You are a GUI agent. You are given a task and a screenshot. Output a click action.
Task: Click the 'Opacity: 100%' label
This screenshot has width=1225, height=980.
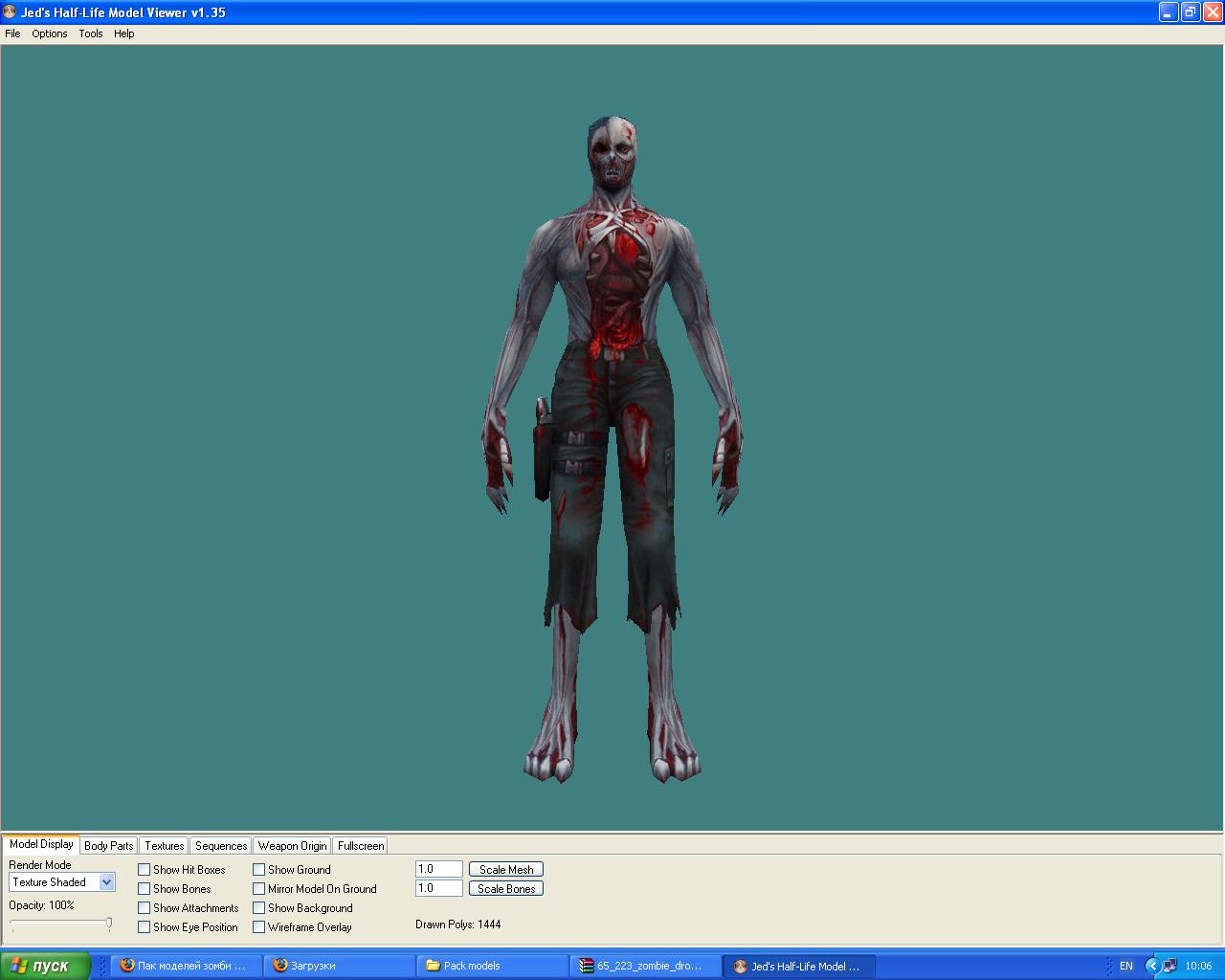click(41, 905)
